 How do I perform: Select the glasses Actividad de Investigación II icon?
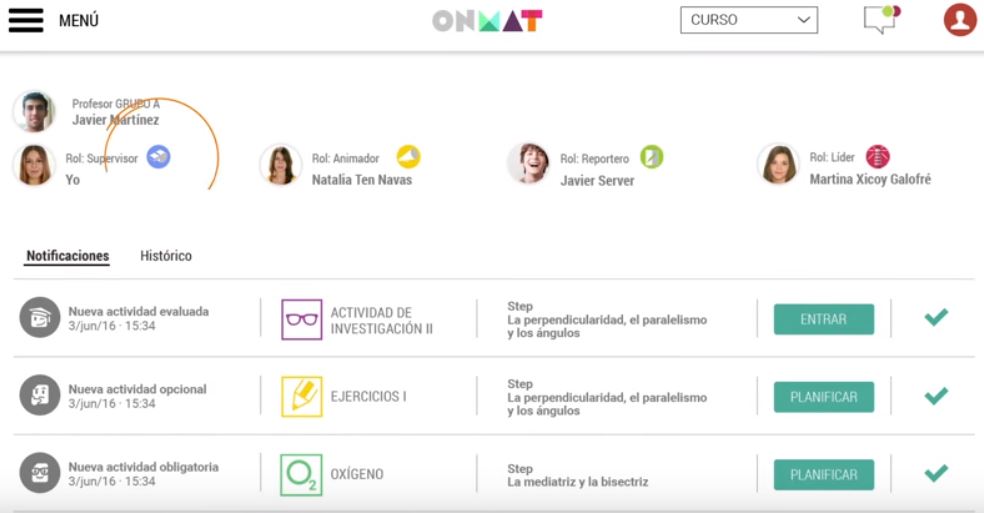(x=301, y=320)
